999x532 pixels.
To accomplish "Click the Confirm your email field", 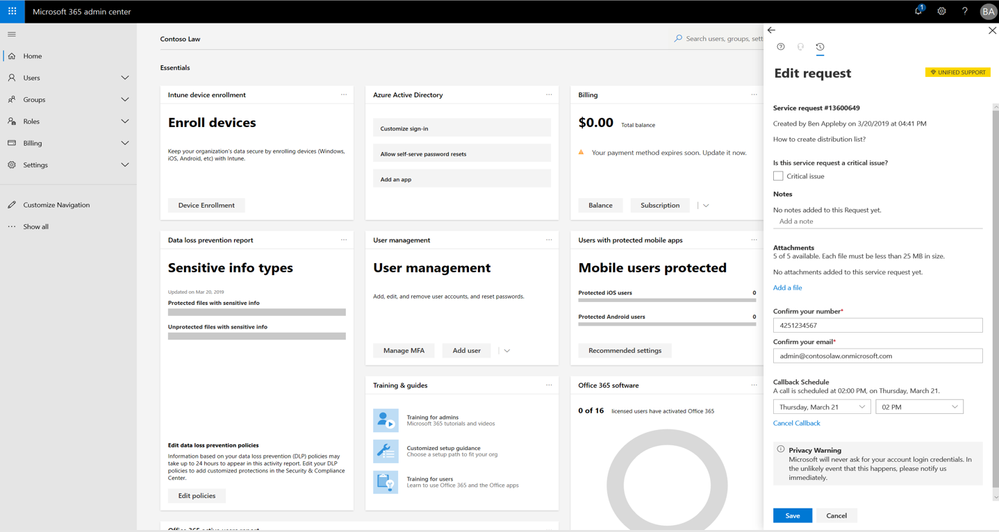I will point(878,356).
